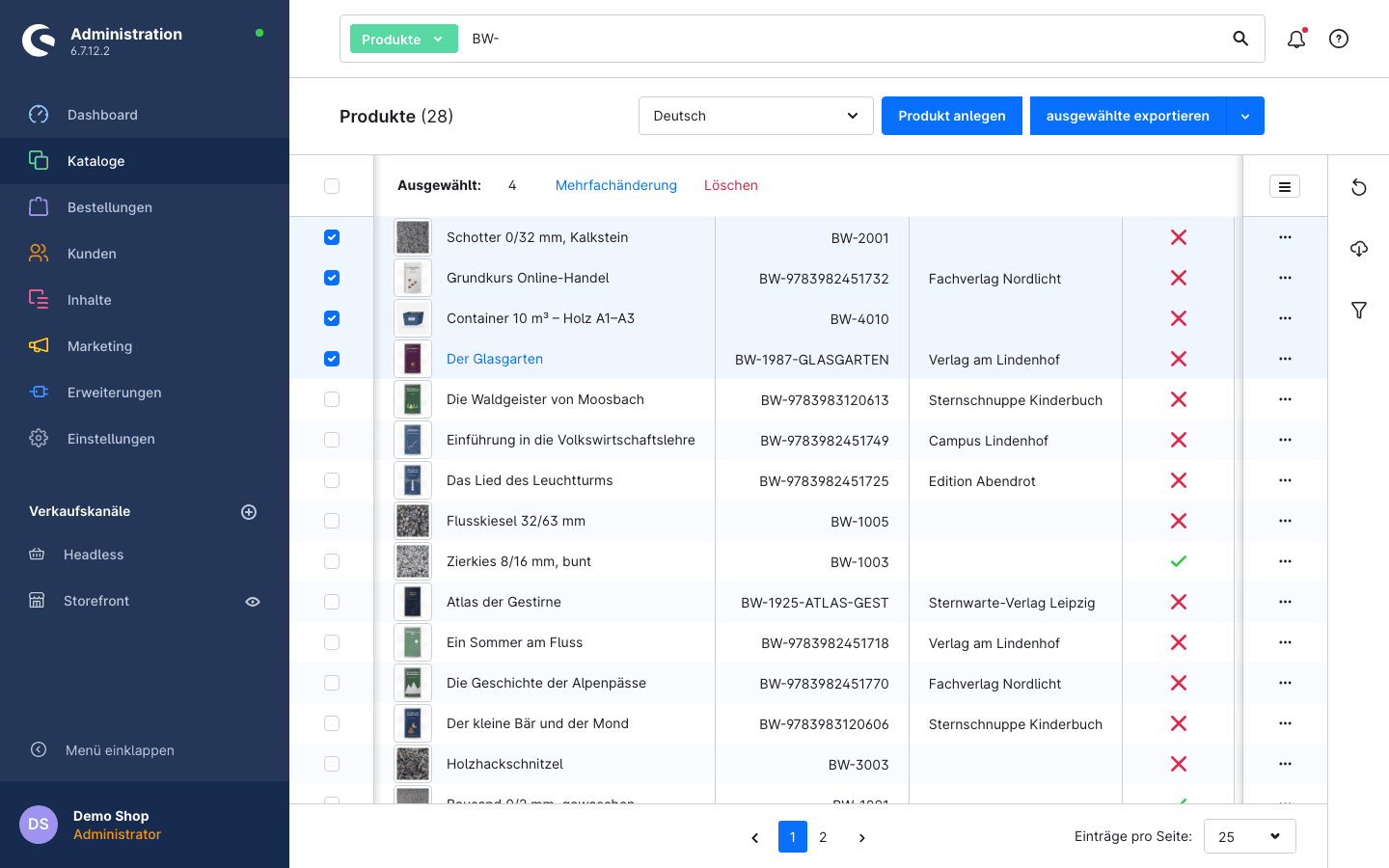The height and width of the screenshot is (868, 1389).
Task: Click the Shopware logo icon
Action: 39,41
